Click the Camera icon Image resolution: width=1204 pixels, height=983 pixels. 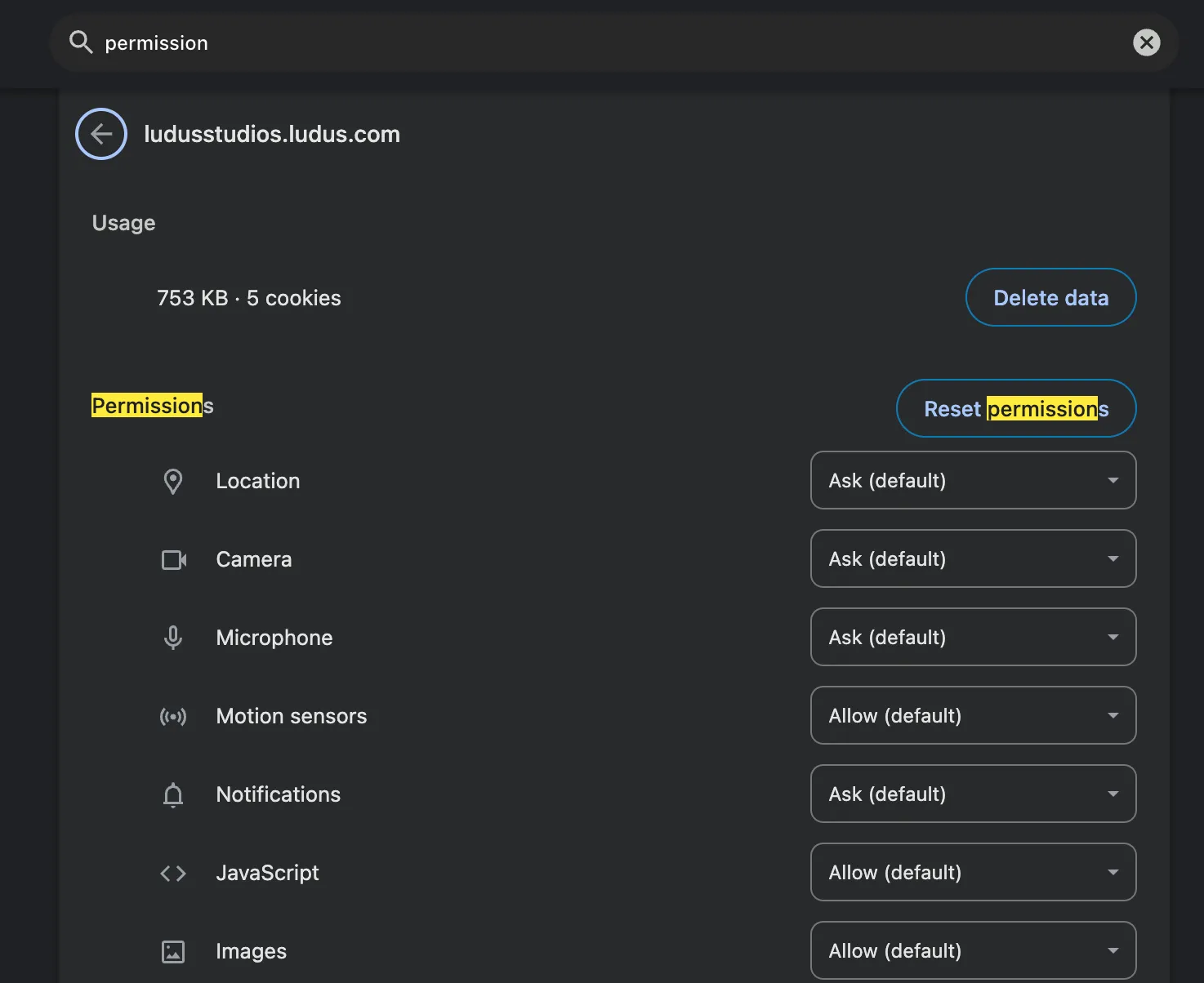pyautogui.click(x=173, y=559)
